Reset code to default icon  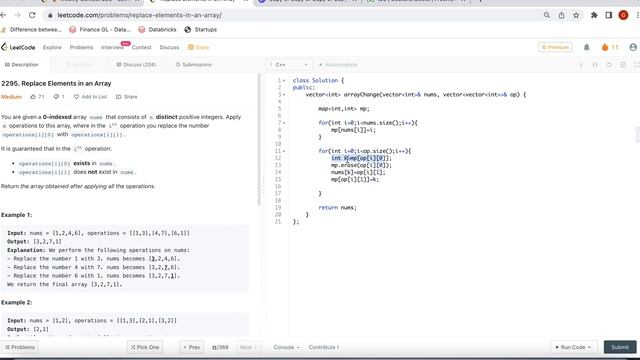[609, 65]
